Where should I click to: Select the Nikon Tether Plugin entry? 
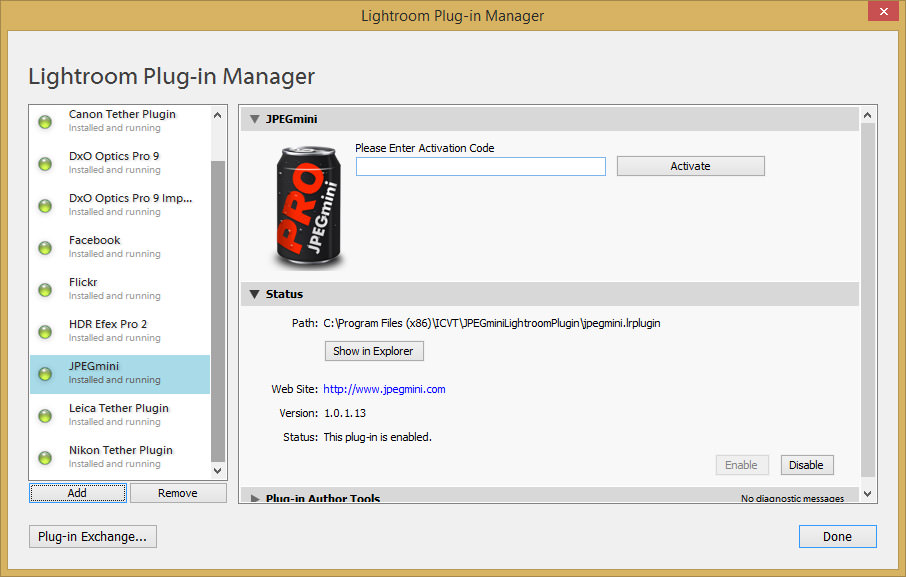point(120,457)
